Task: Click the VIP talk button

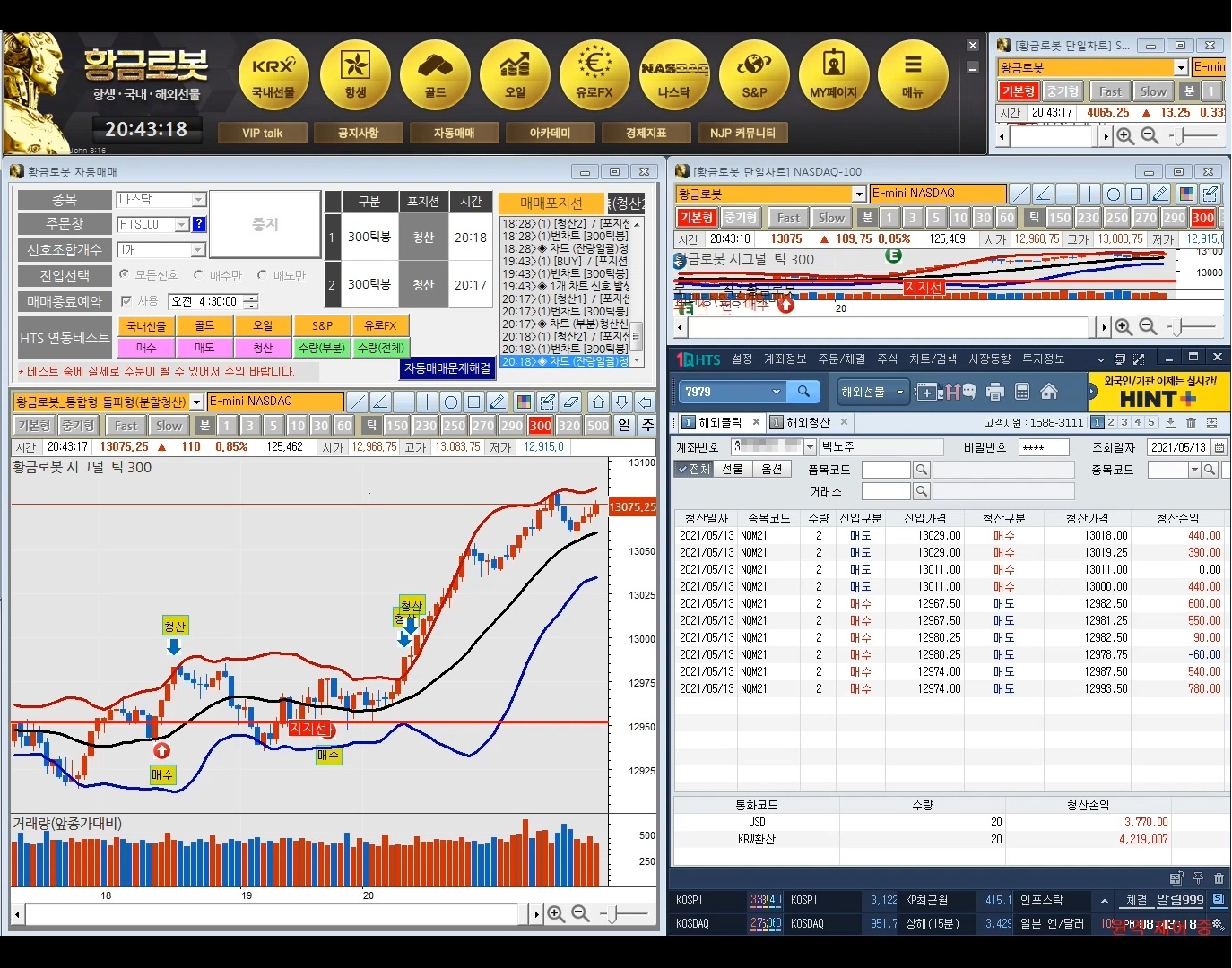Action: coord(262,133)
